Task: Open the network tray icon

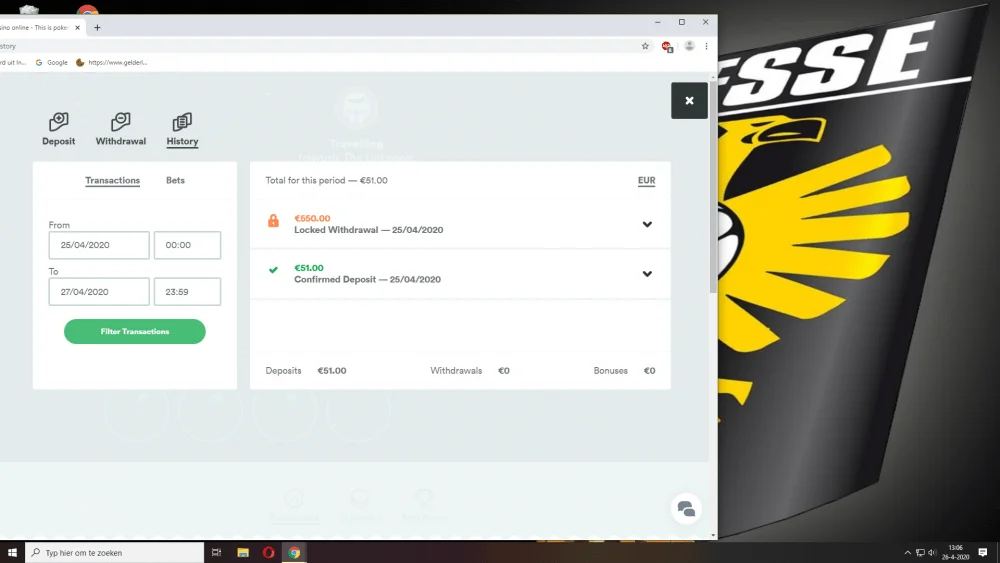Action: 920,553
